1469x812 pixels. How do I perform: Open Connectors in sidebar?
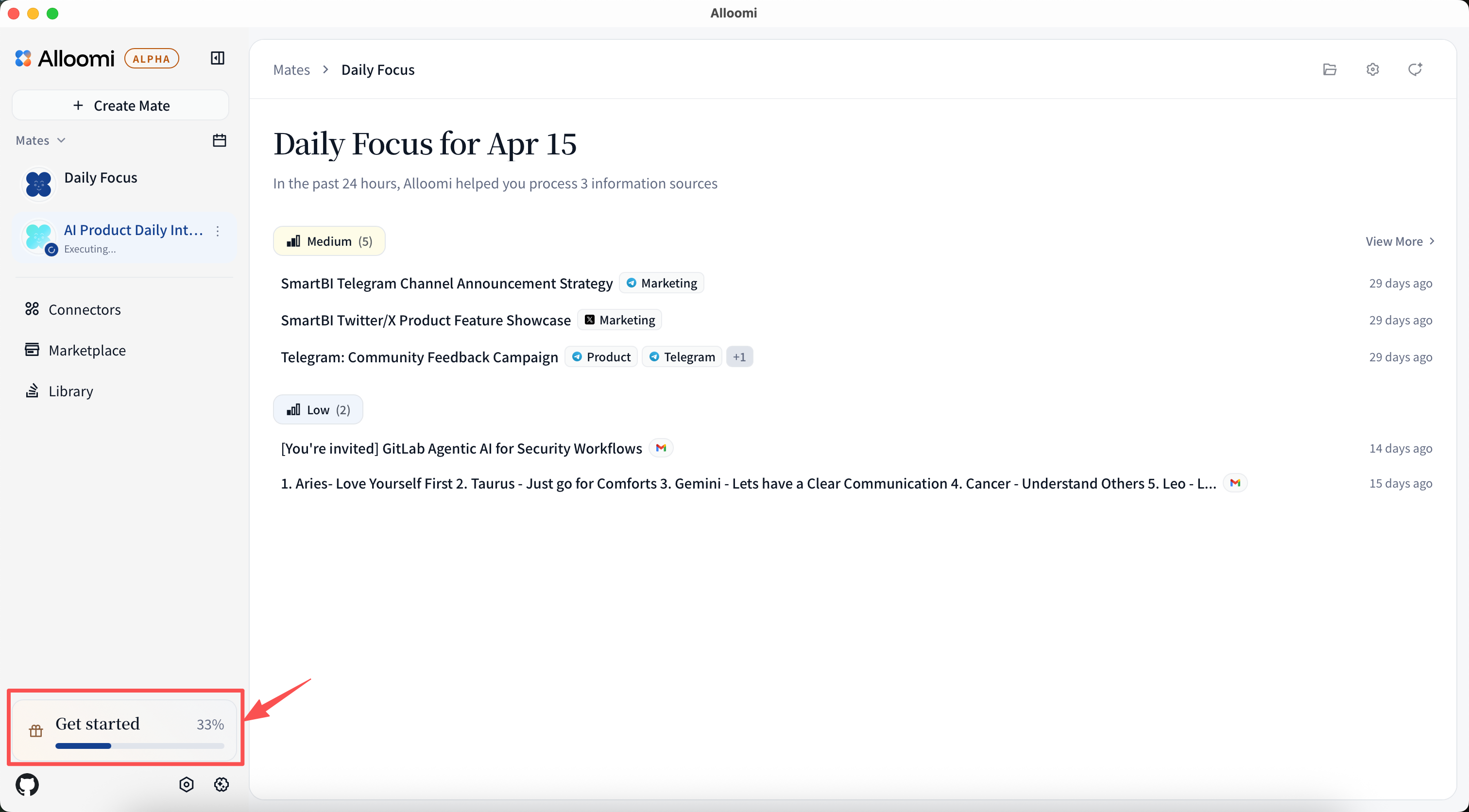click(x=85, y=310)
